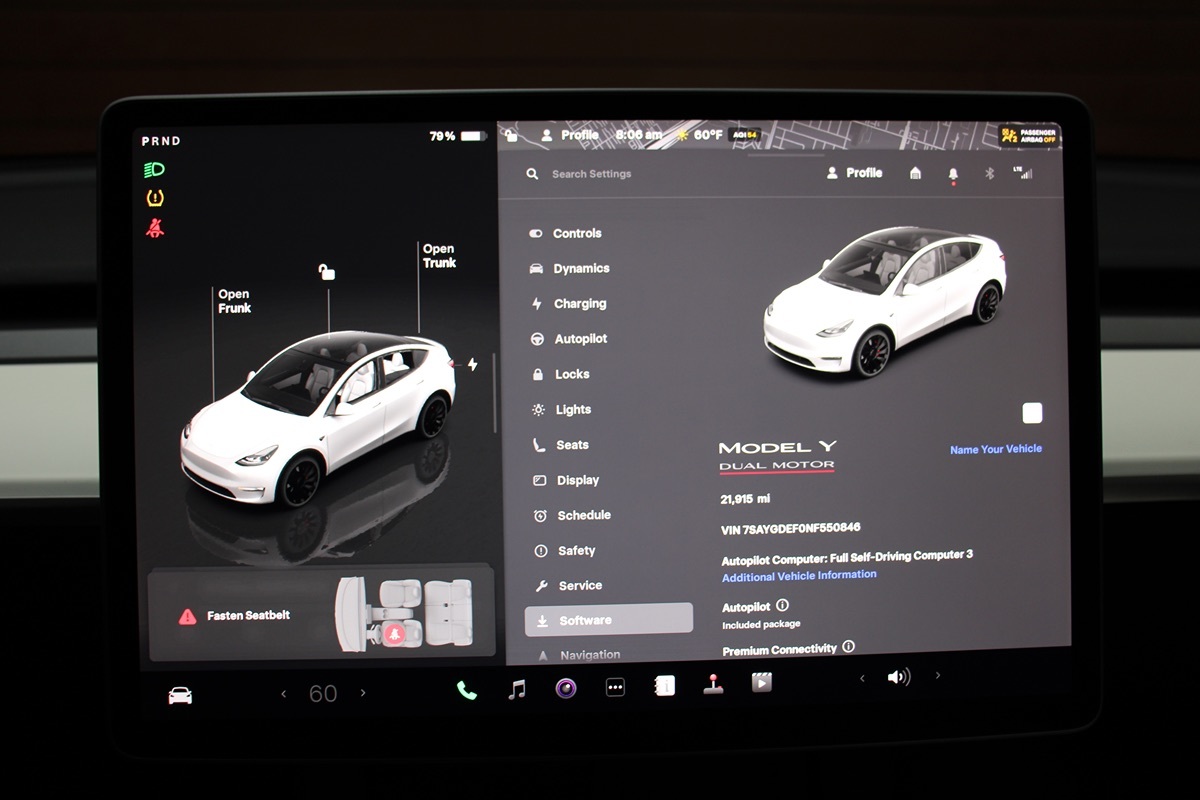
Task: Click the Name Your Vehicle link
Action: 995,449
